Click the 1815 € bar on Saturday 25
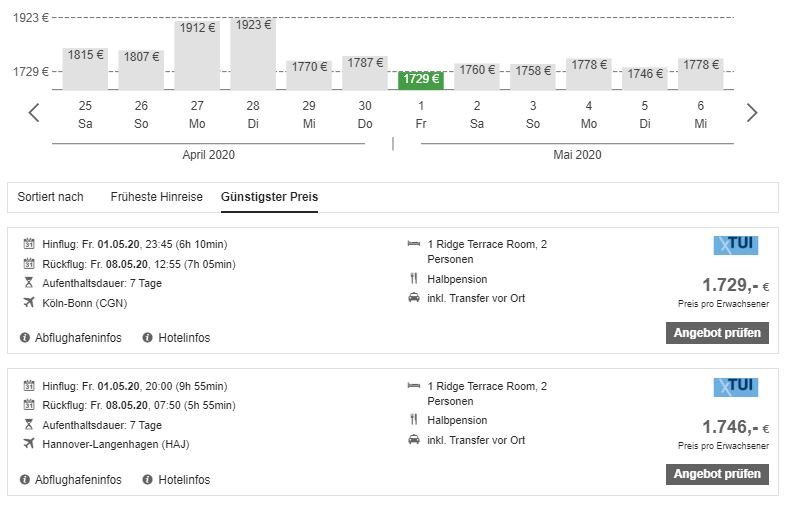The width and height of the screenshot is (794, 505). click(x=85, y=68)
